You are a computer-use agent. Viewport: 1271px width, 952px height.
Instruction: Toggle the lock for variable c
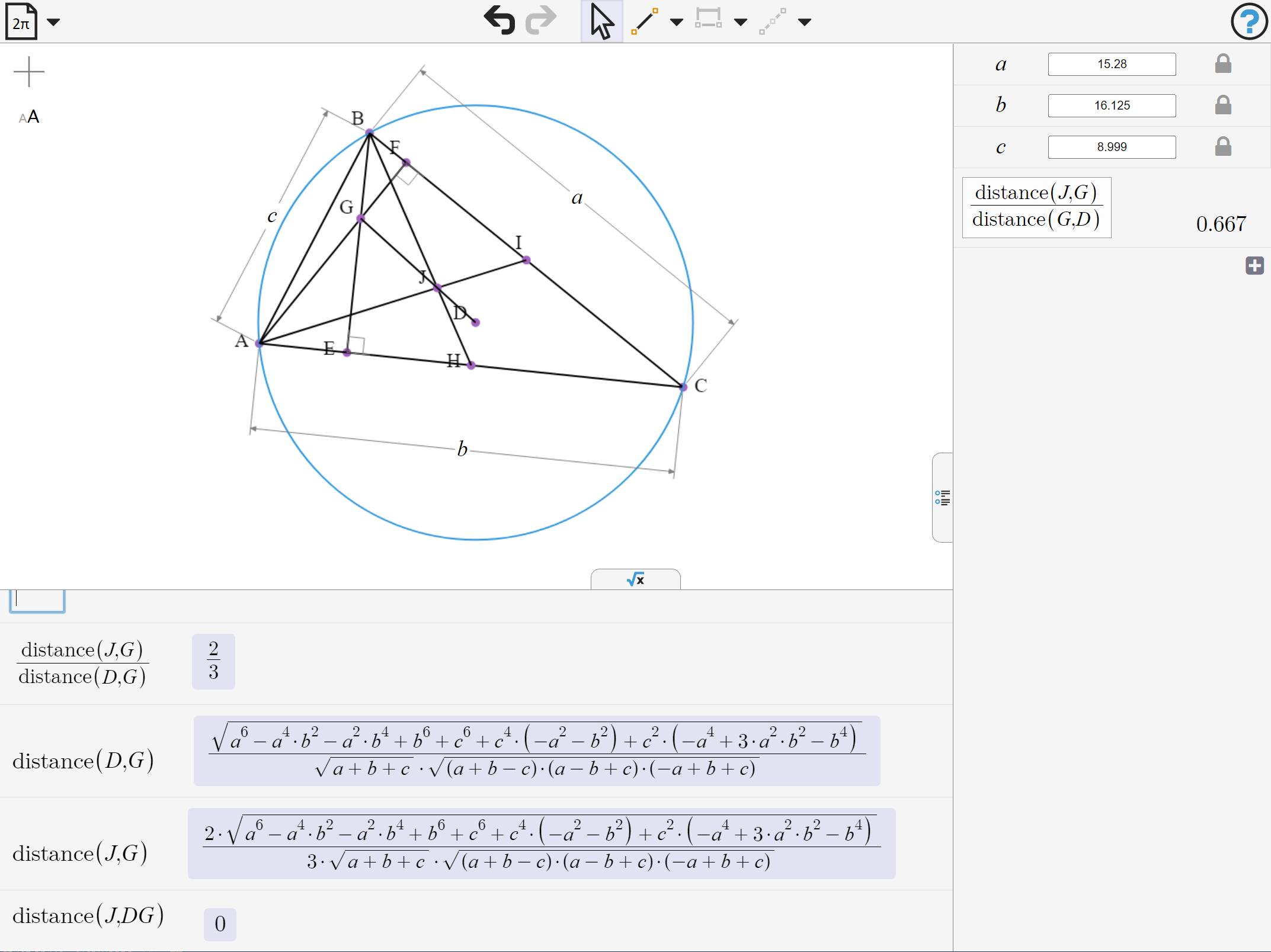(x=1223, y=146)
